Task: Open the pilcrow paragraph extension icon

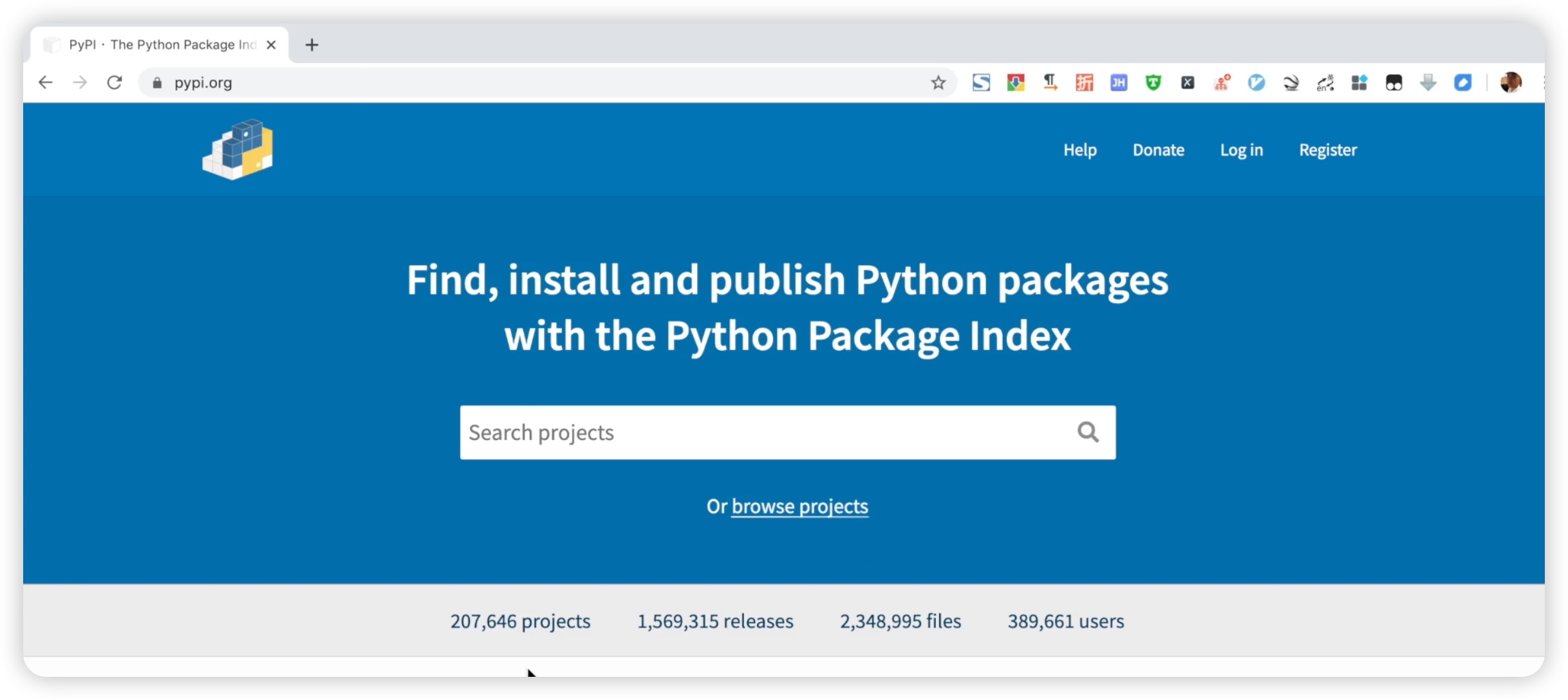Action: 1050,82
